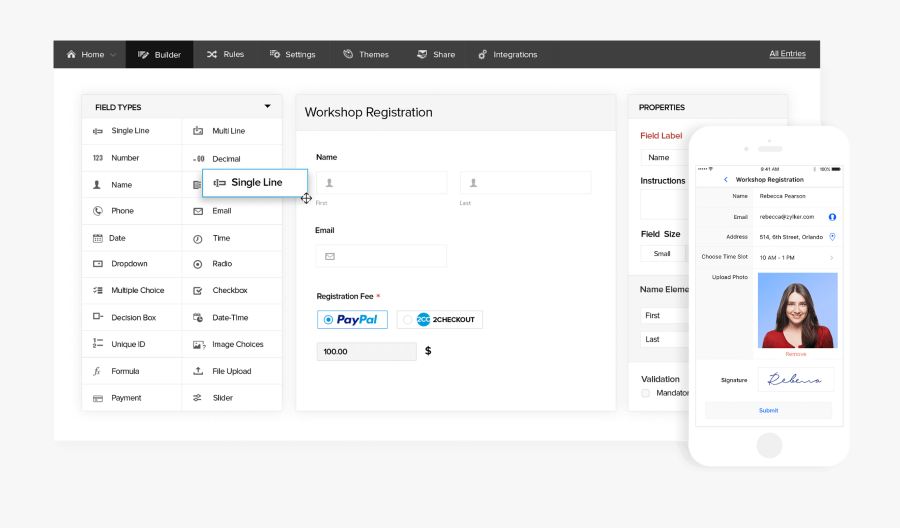Viewport: 900px width, 528px height.
Task: Collapse the Field Types panel arrow
Action: (x=267, y=106)
